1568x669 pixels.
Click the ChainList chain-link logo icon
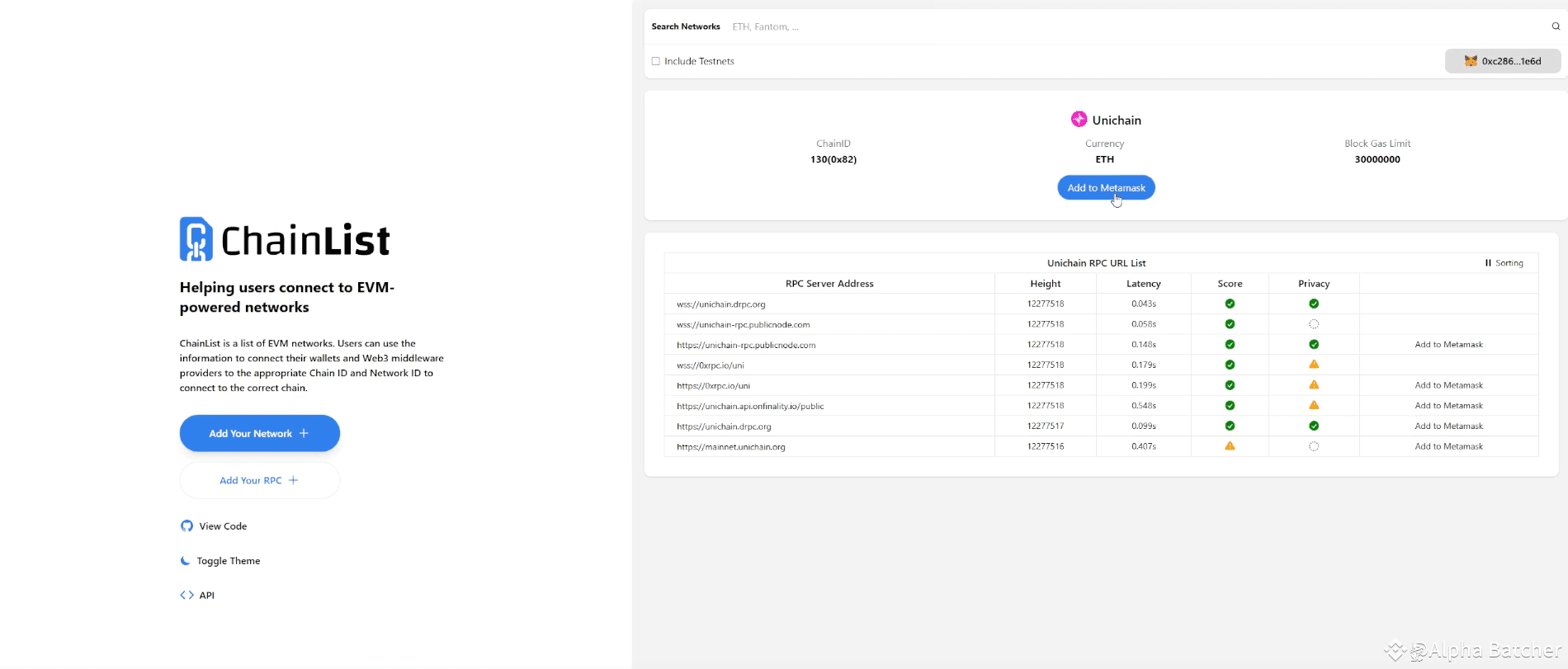pyautogui.click(x=196, y=239)
